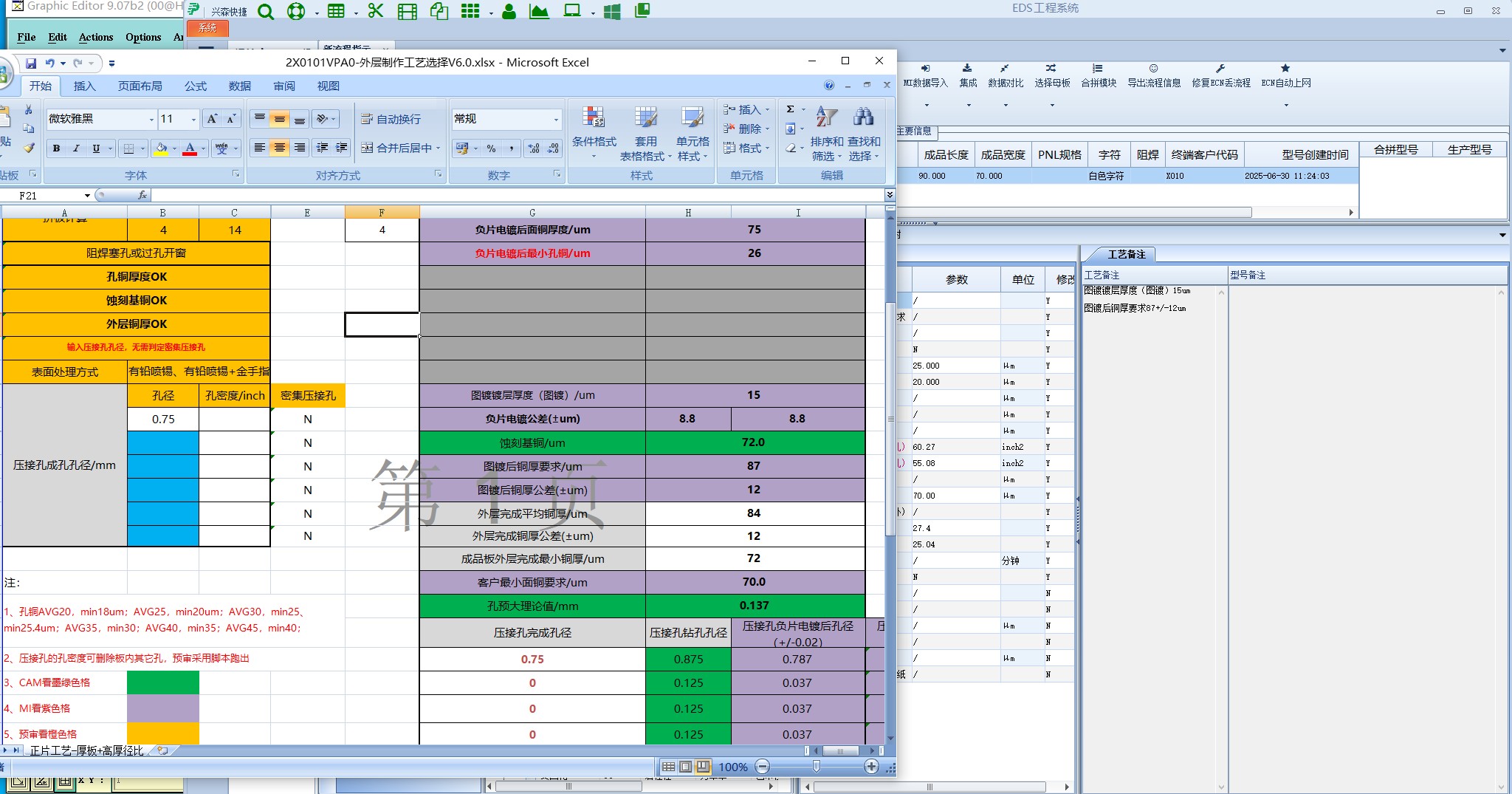The width and height of the screenshot is (1512, 794).
Task: Click the green magnifier search icon in EDS toolbar
Action: point(266,11)
